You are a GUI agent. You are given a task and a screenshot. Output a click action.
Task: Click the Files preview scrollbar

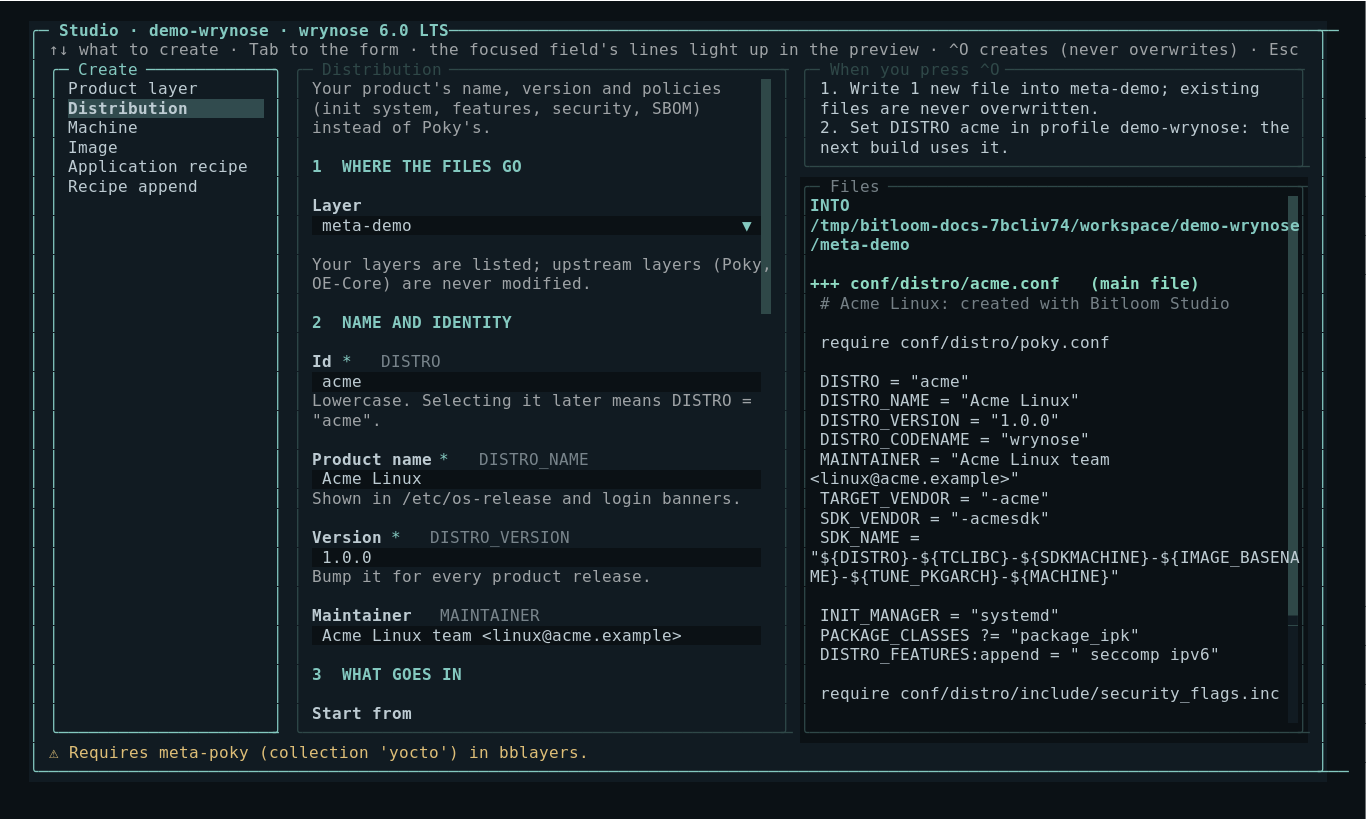pos(1293,406)
